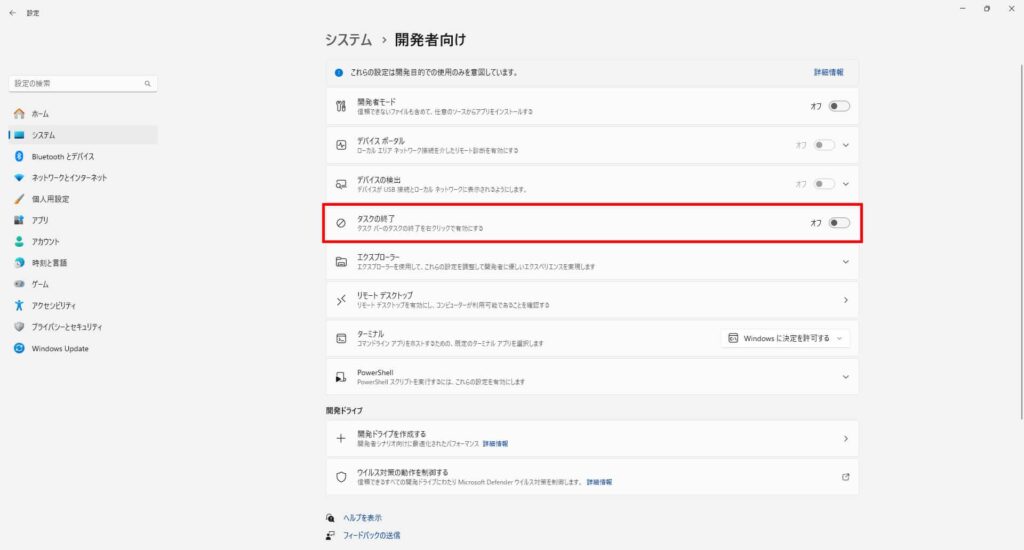
Task: Click the ゲーム icon in the sidebar
Action: tap(19, 284)
